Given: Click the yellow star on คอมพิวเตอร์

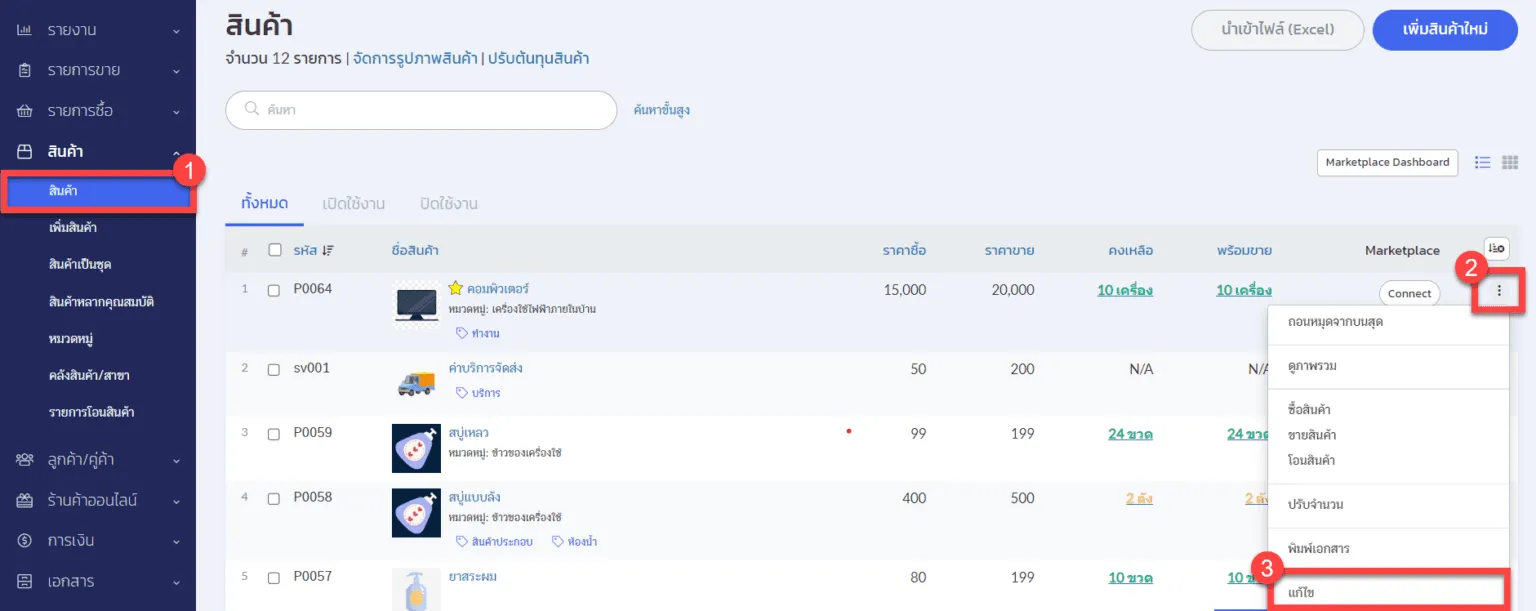Looking at the screenshot, I should click(456, 289).
